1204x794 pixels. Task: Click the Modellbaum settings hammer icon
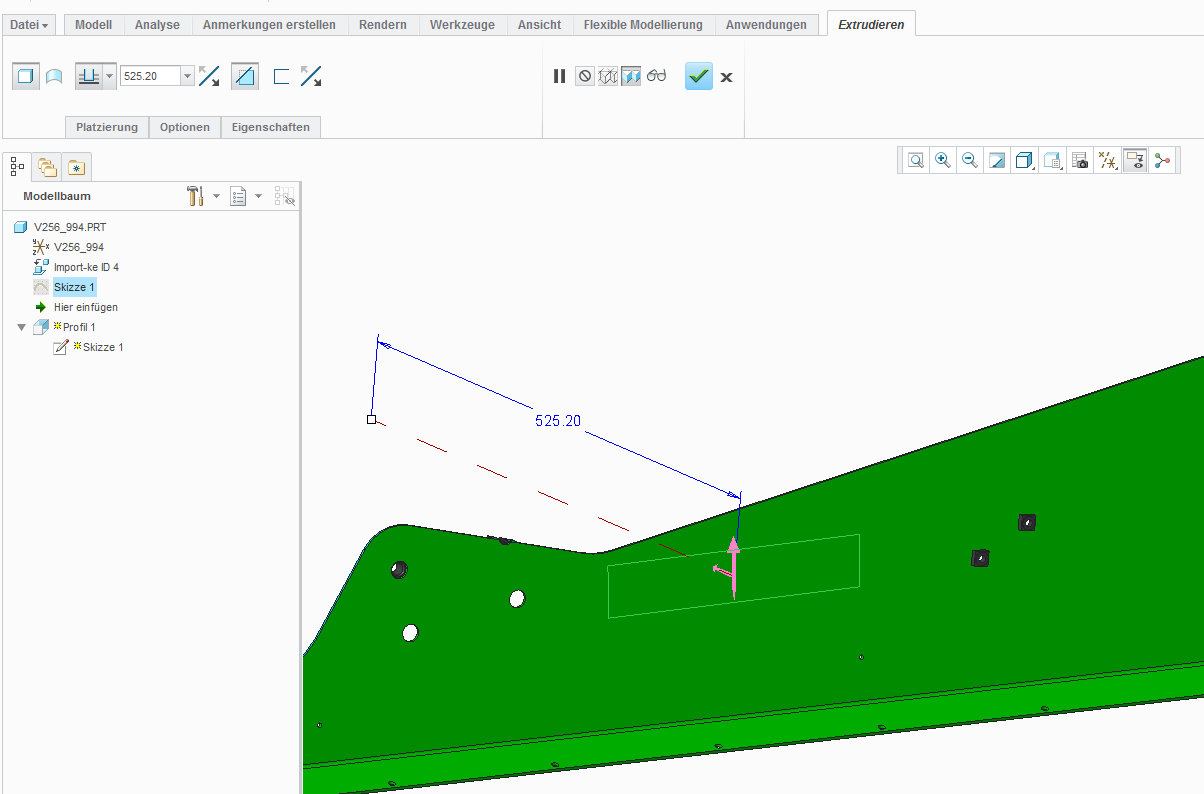coord(195,196)
